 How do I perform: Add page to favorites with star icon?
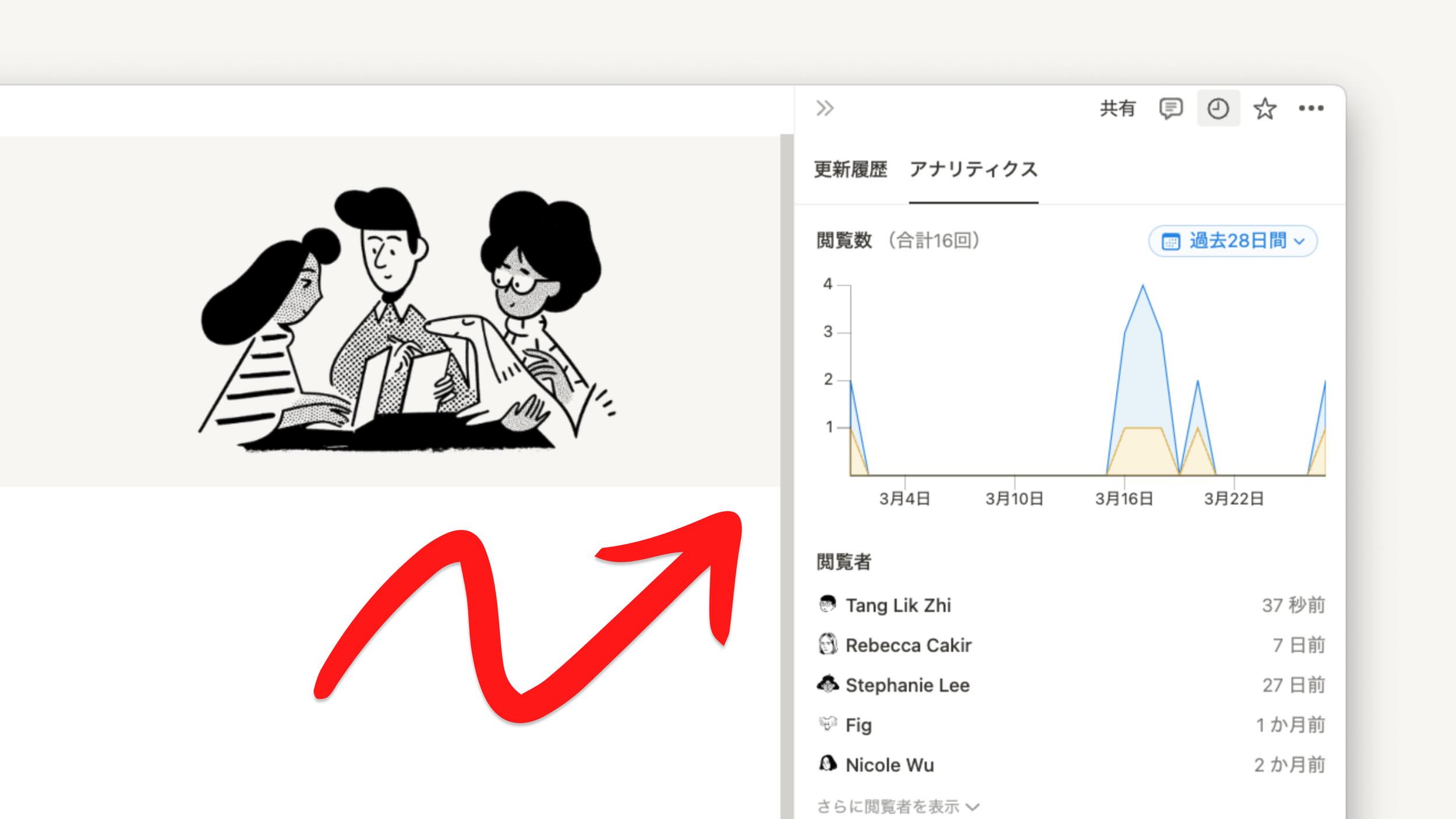pos(1265,108)
